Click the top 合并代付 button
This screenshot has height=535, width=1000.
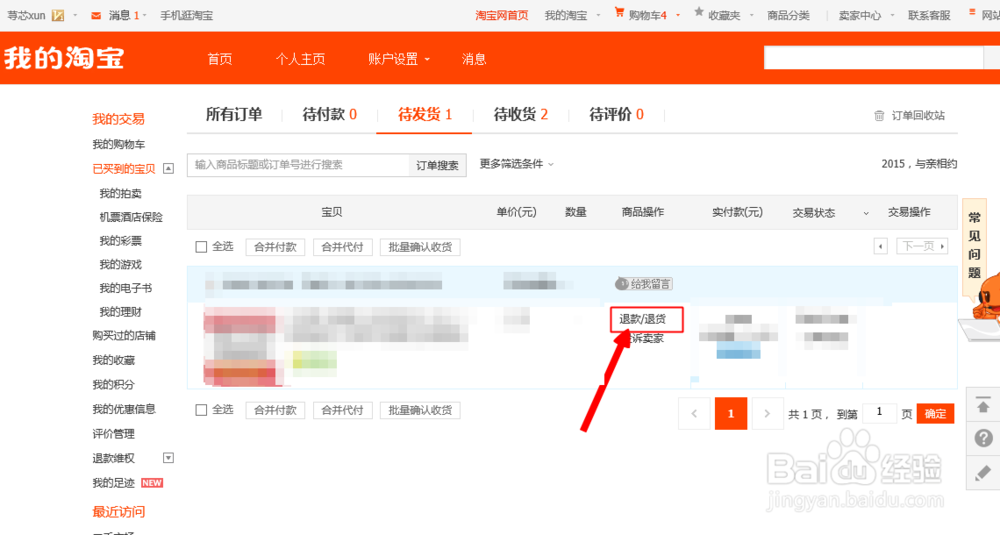tap(342, 247)
